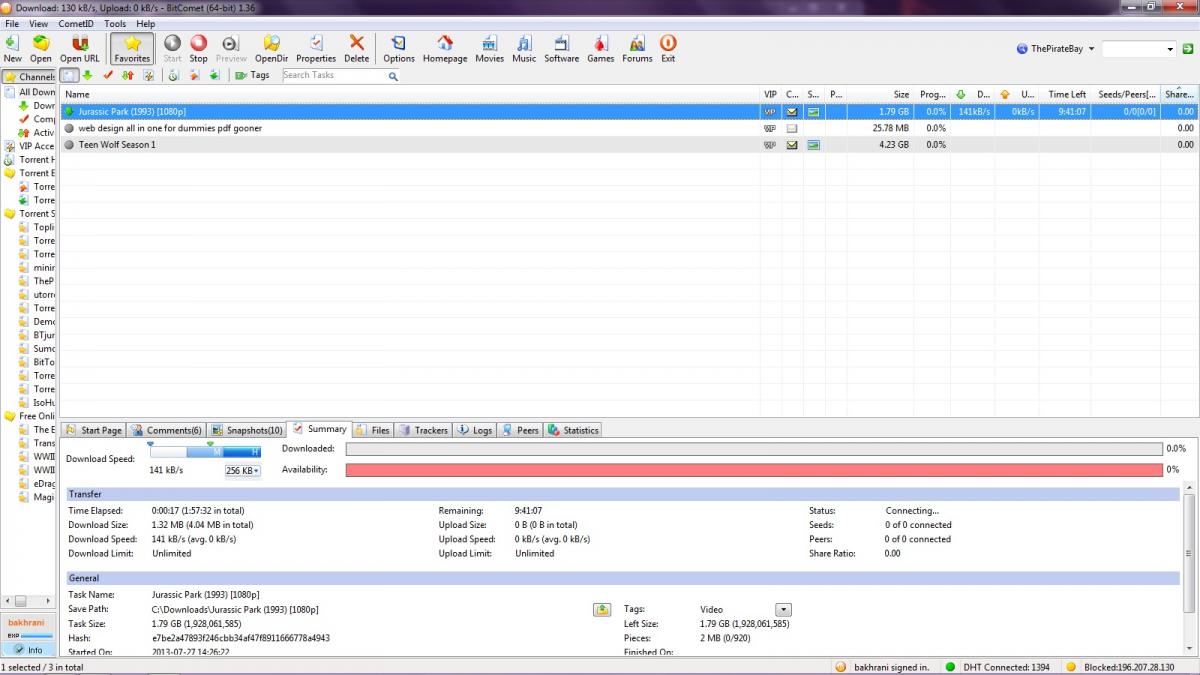The height and width of the screenshot is (675, 1200).
Task: Switch to the Trackers tab
Action: 423,430
